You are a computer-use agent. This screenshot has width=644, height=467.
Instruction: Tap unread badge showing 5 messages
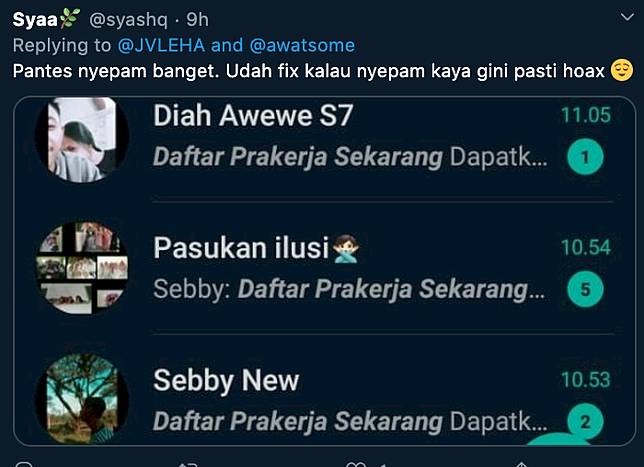click(x=585, y=289)
